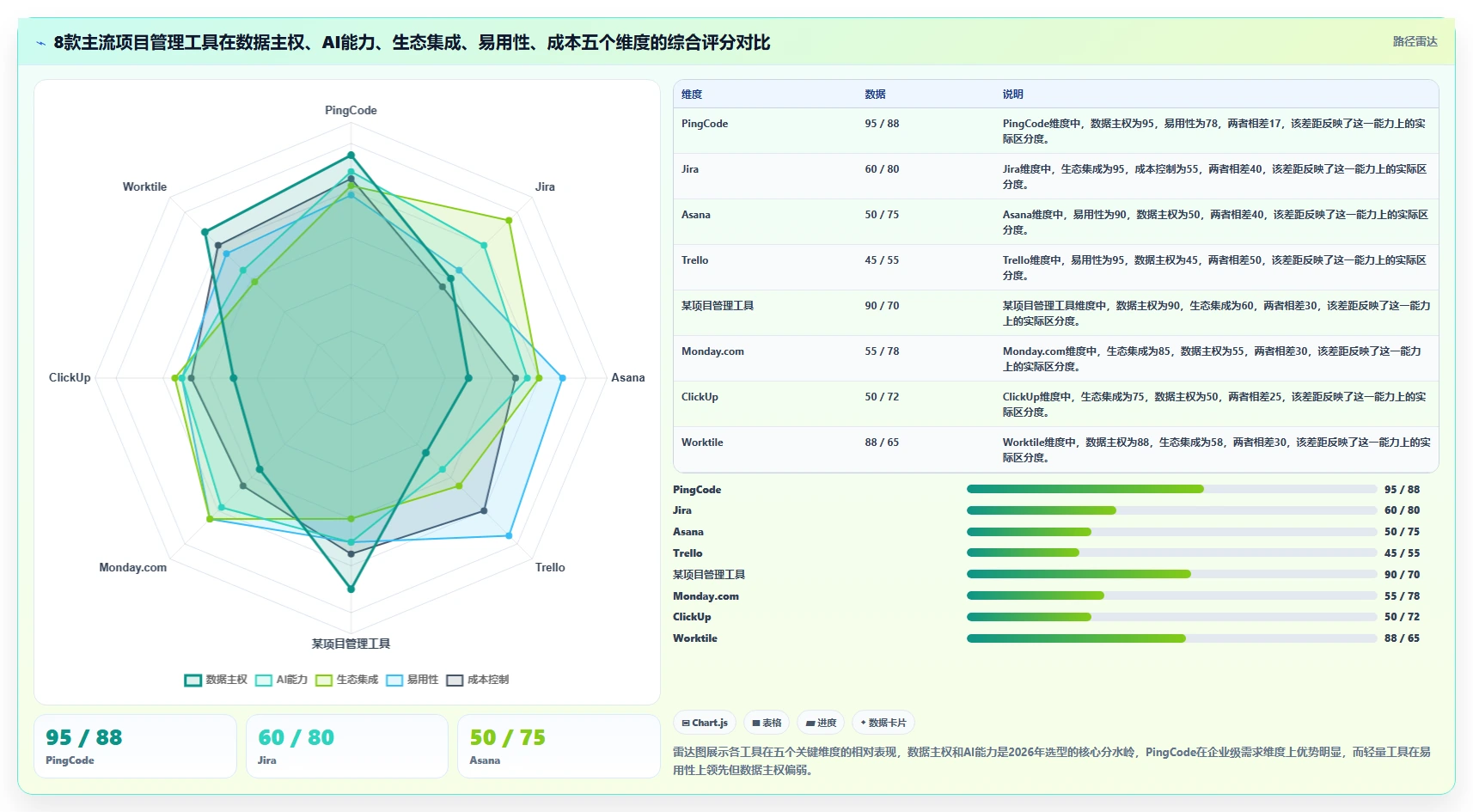The height and width of the screenshot is (812, 1473).
Task: Click the 数据卡片 tag
Action: [x=883, y=723]
